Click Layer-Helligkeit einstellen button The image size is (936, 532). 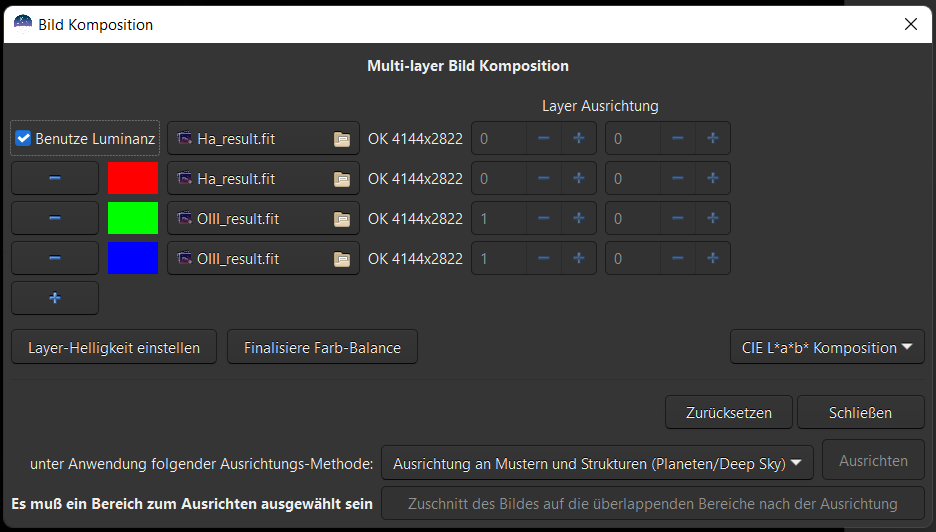click(114, 347)
